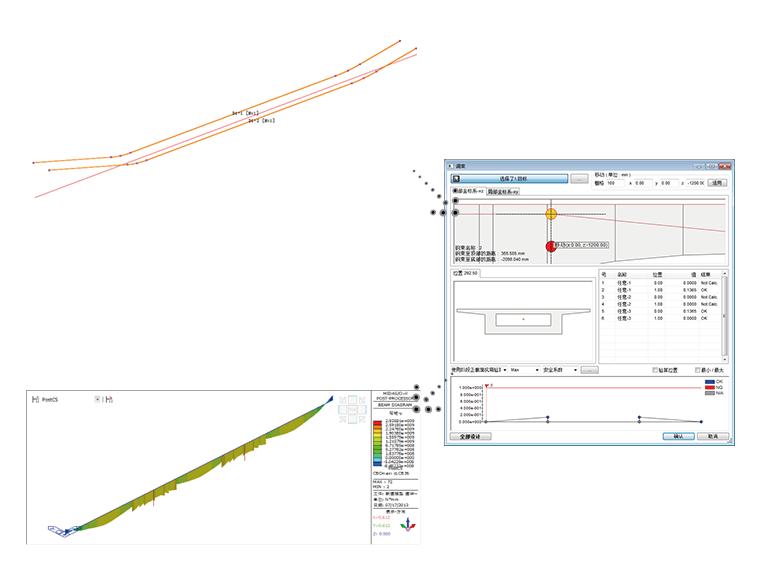Click the blue OK legend swatch
760x577 pixels.
(710, 382)
